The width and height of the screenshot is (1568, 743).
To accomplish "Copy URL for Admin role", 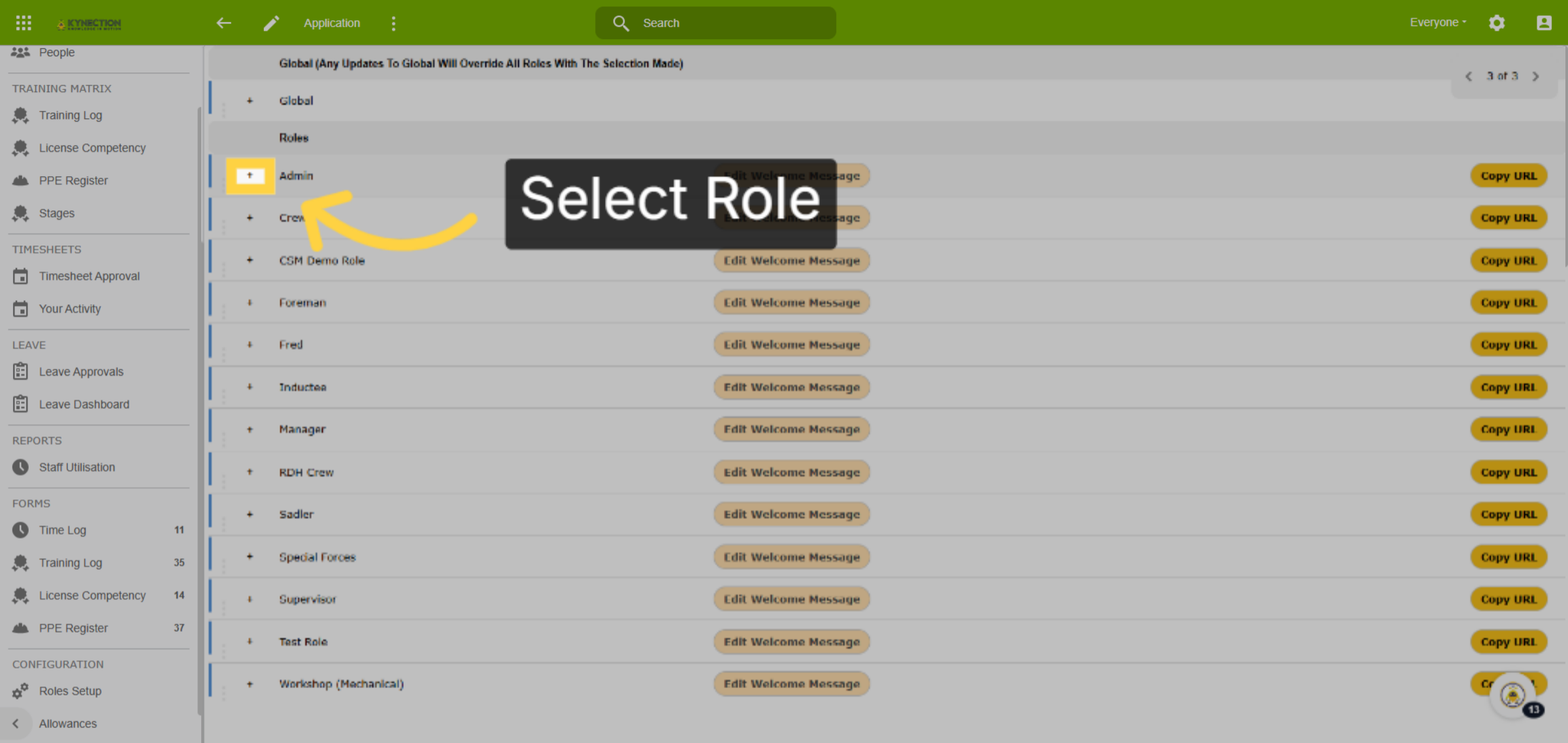I will click(x=1509, y=176).
